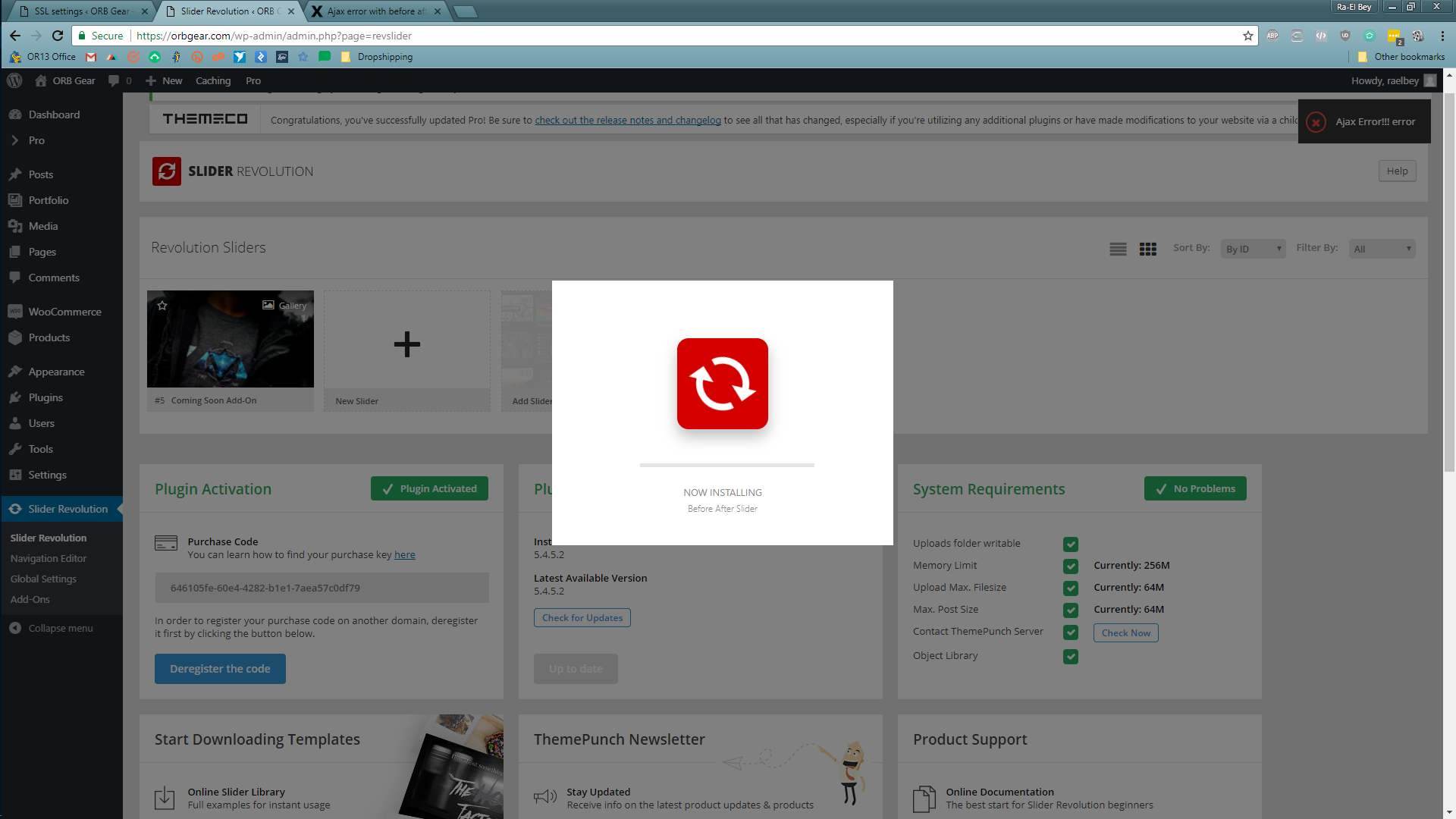The height and width of the screenshot is (819, 1456).
Task: Open the Adblock Plus extension icon
Action: [1272, 36]
